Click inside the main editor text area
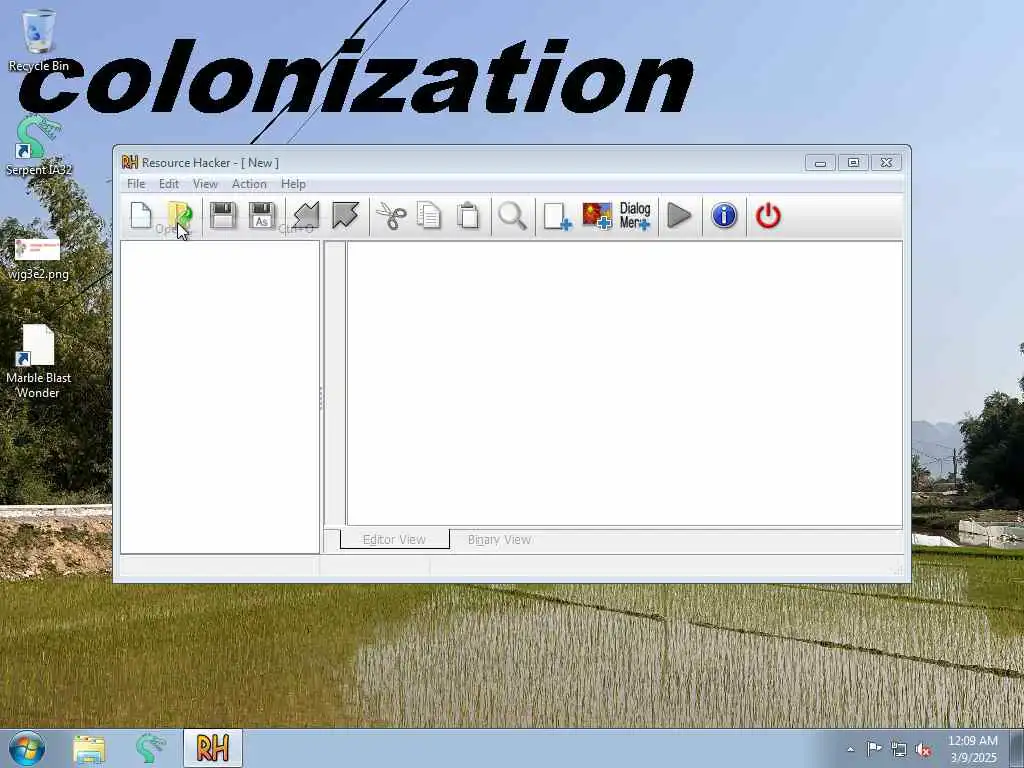Screen dimensions: 1024x768 point(624,383)
